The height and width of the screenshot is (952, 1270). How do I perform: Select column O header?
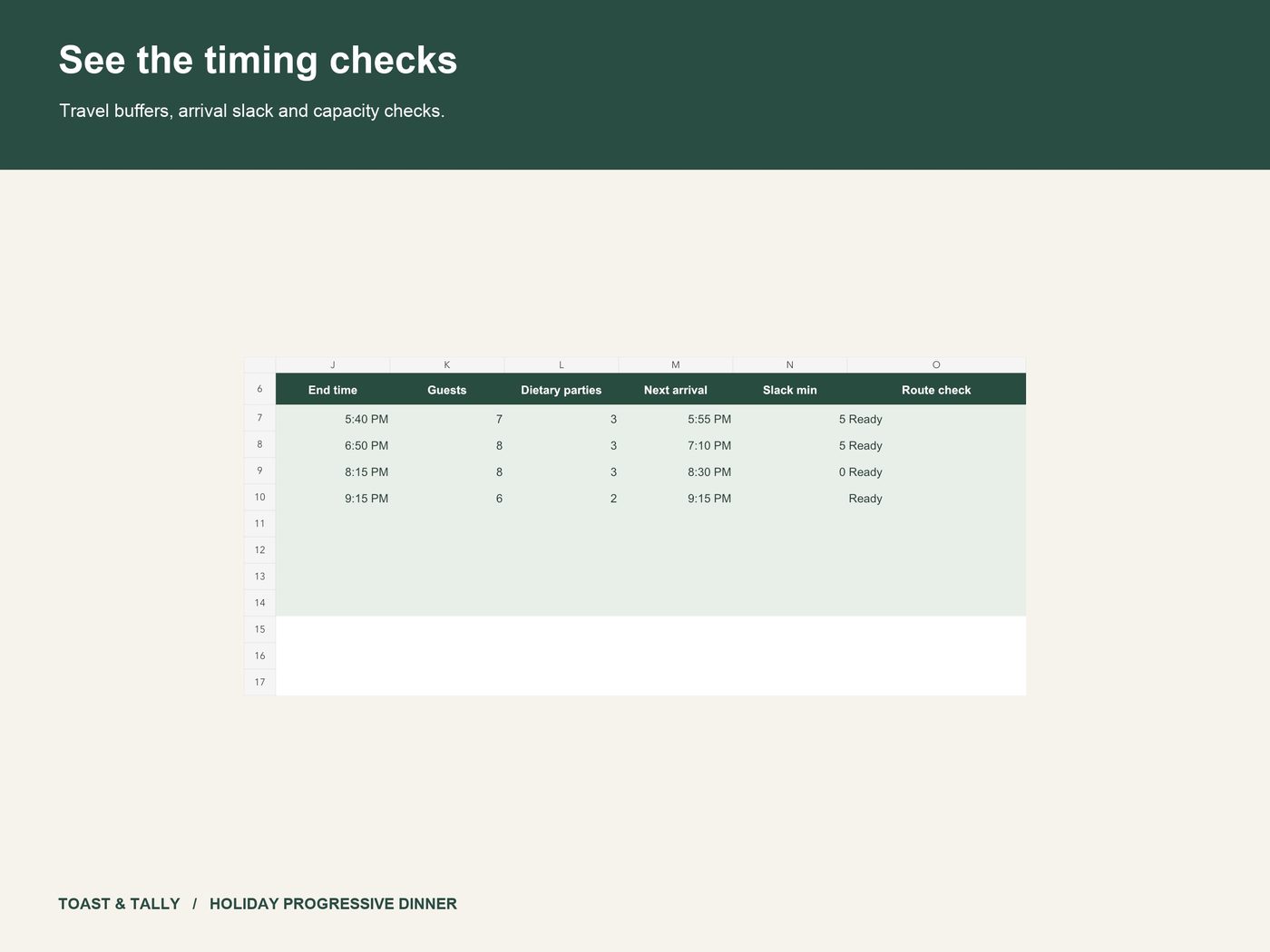pyautogui.click(x=936, y=364)
